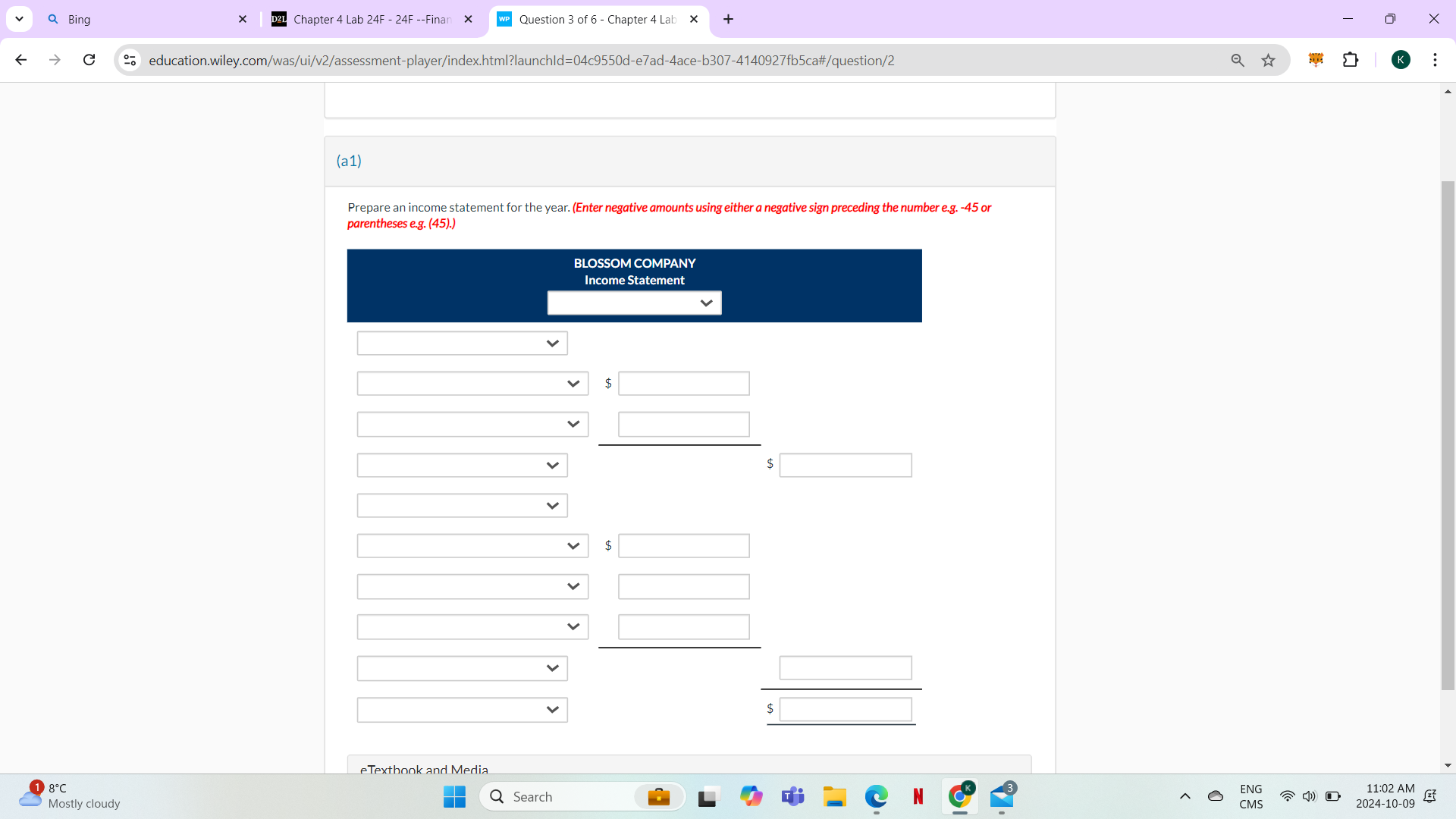Click the Wiley profile avatar K
Viewport: 1456px width, 819px height.
(1402, 60)
